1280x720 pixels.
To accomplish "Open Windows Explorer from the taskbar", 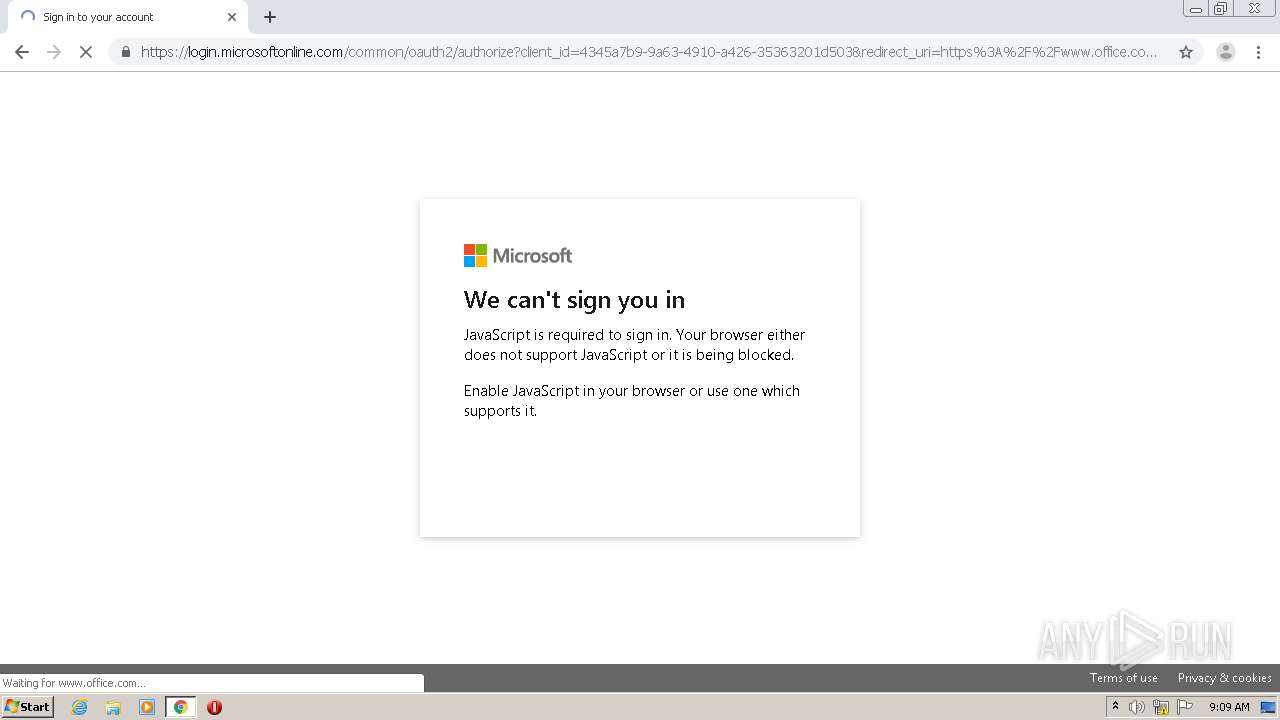I will [113, 707].
